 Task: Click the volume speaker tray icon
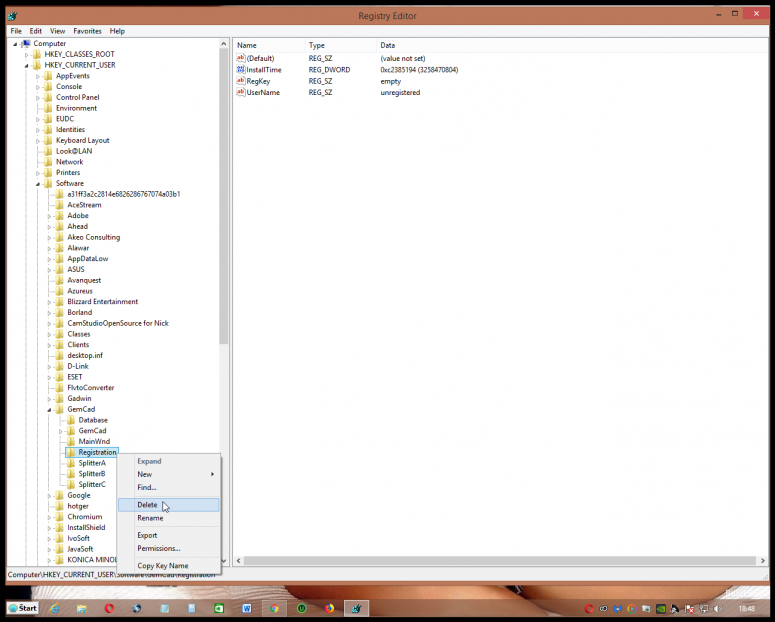[718, 609]
